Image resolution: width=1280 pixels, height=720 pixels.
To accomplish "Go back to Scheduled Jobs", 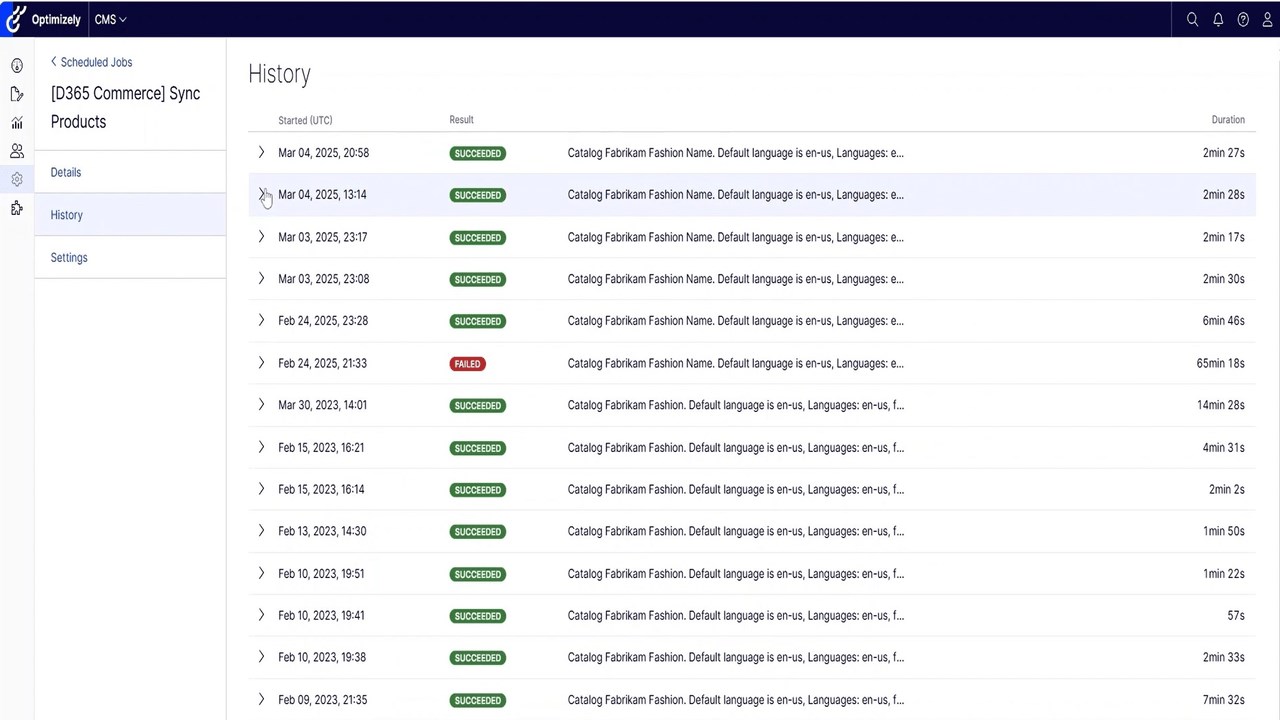I will (92, 62).
